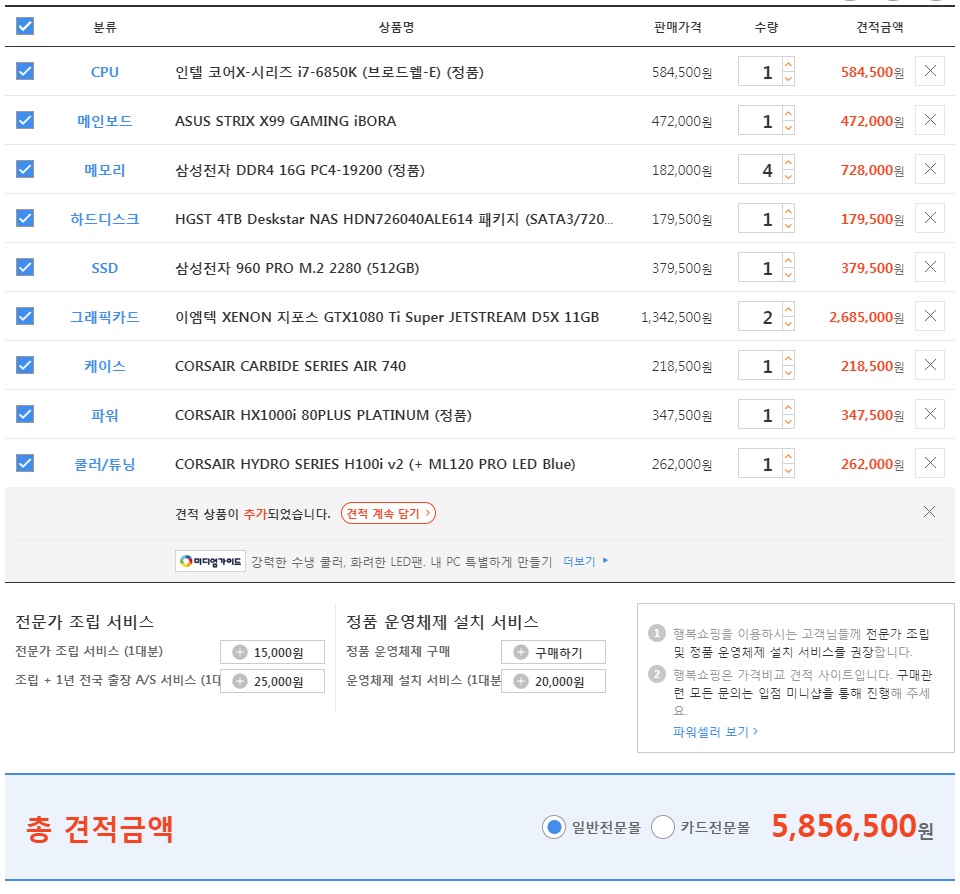Open the 메인보드 category link
This screenshot has height=894, width=960.
[105, 121]
